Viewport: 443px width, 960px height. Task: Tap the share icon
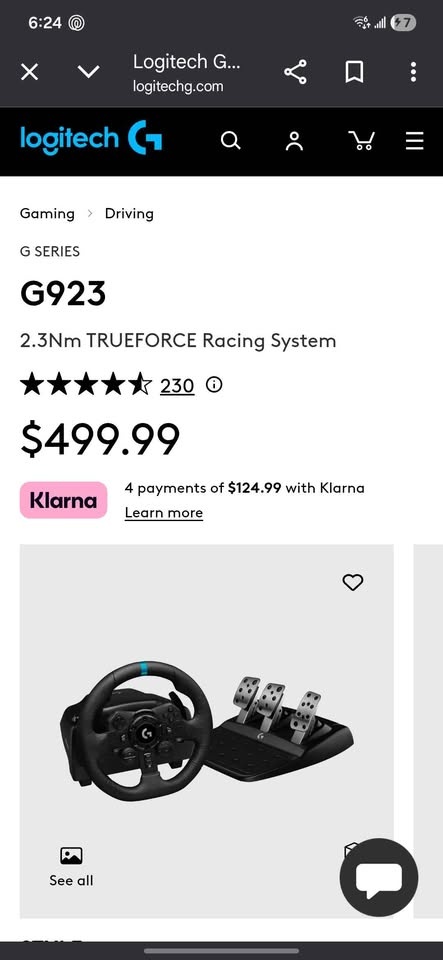coord(295,72)
